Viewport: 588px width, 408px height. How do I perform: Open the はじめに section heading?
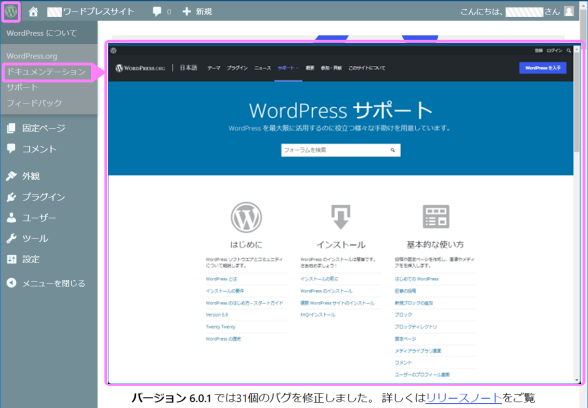coord(246,245)
